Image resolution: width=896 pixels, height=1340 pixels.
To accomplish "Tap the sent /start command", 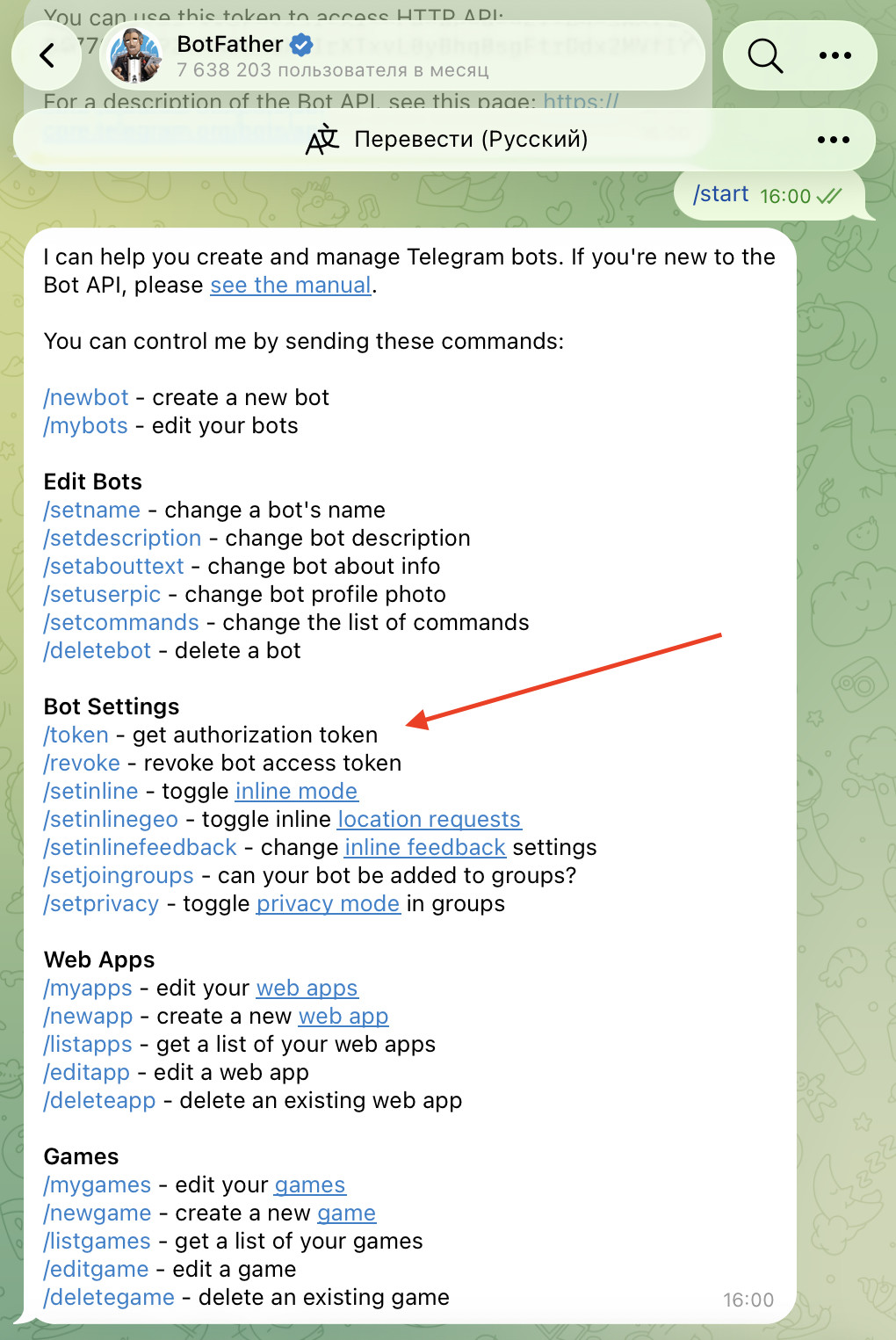I will pos(720,194).
